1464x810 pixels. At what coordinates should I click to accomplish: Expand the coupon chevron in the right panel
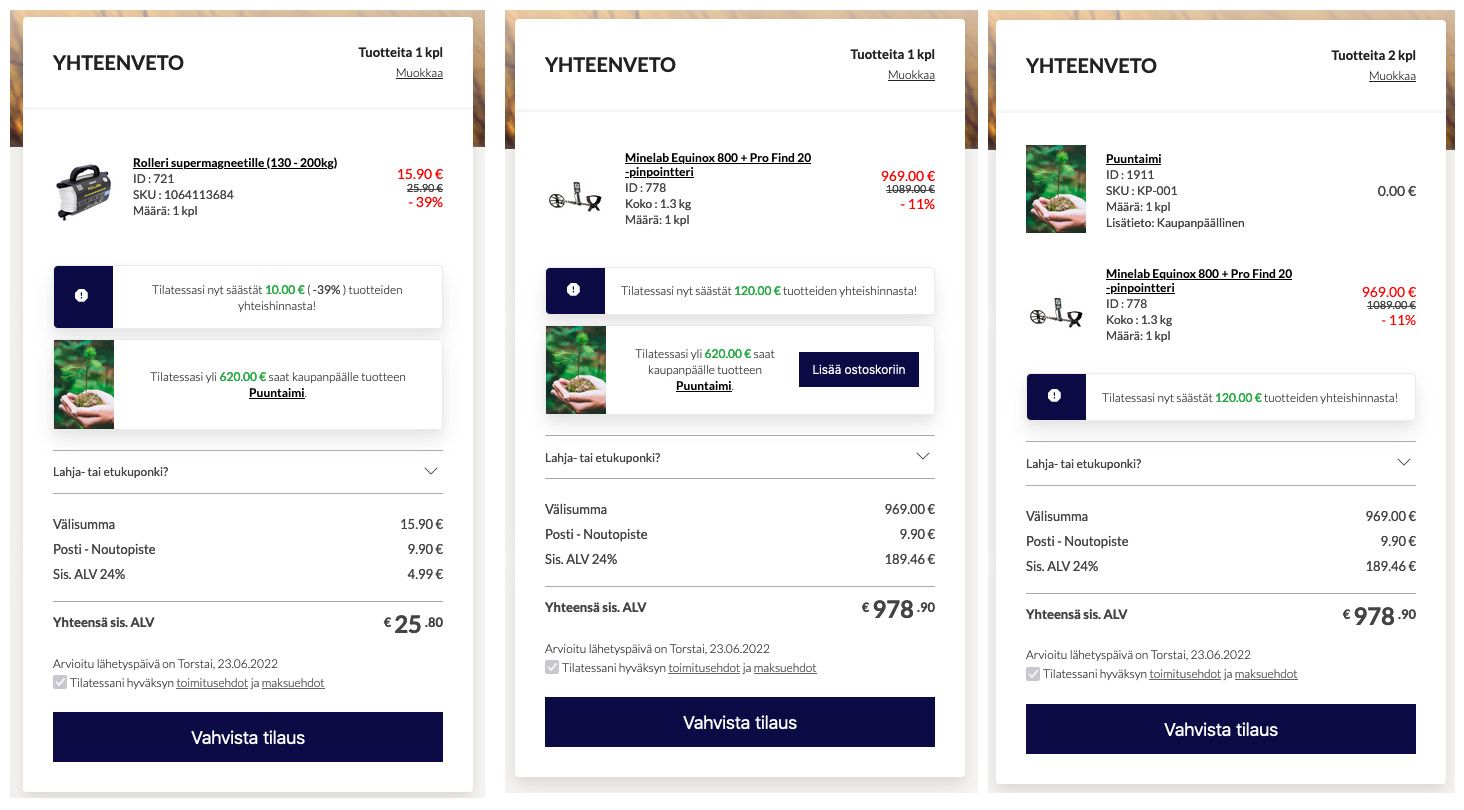(1405, 463)
